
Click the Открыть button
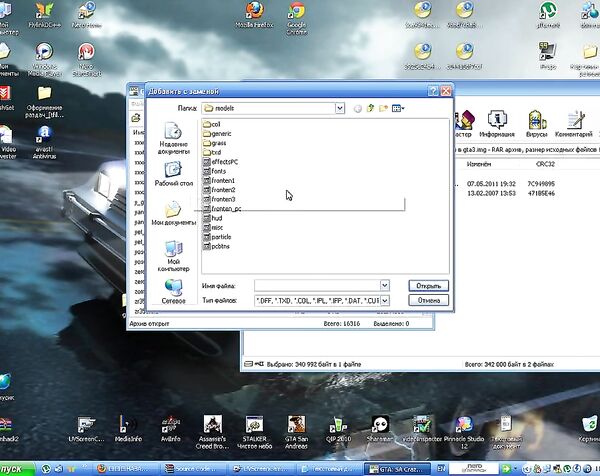click(x=428, y=286)
